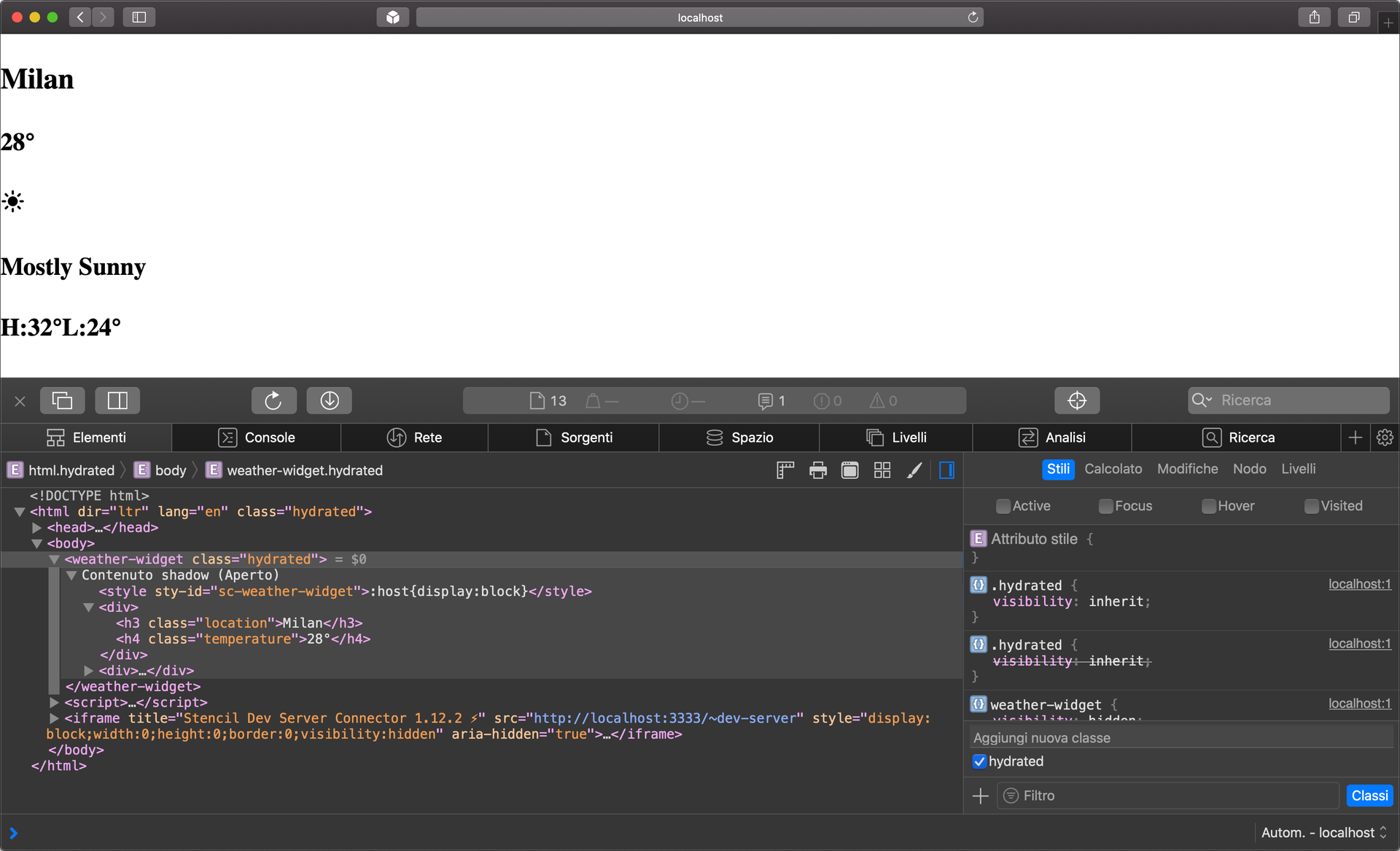Screen dimensions: 1400x851
Task: Dock inspector to side of window
Action: click(117, 400)
